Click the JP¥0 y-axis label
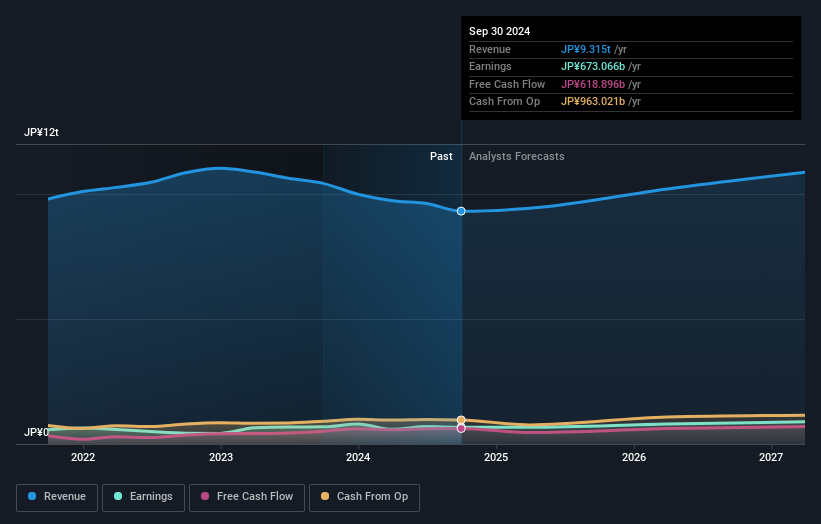Screen dimensions: 821x524 coord(36,432)
